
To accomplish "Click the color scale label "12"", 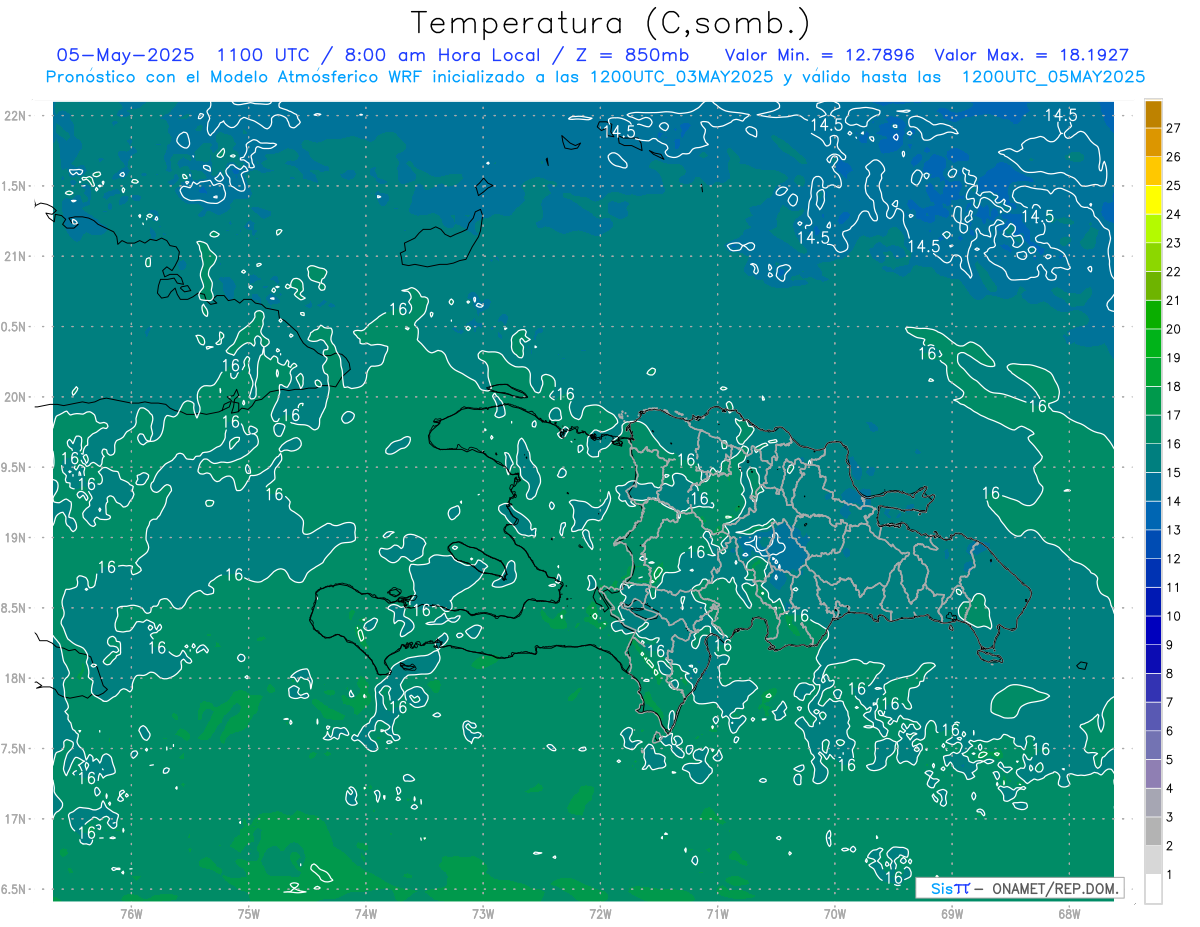I will [1174, 559].
